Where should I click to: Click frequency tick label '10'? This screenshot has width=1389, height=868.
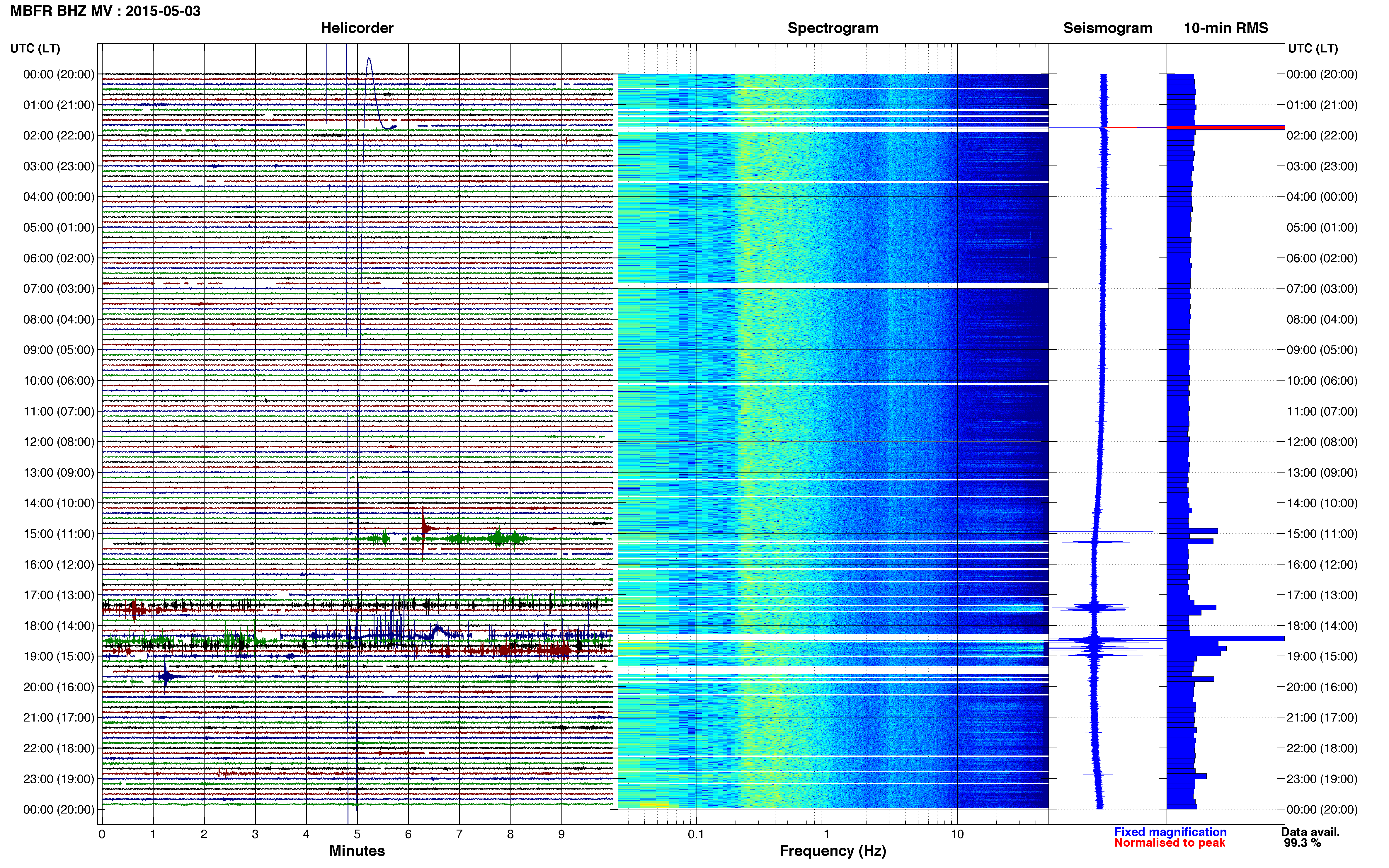(x=957, y=834)
